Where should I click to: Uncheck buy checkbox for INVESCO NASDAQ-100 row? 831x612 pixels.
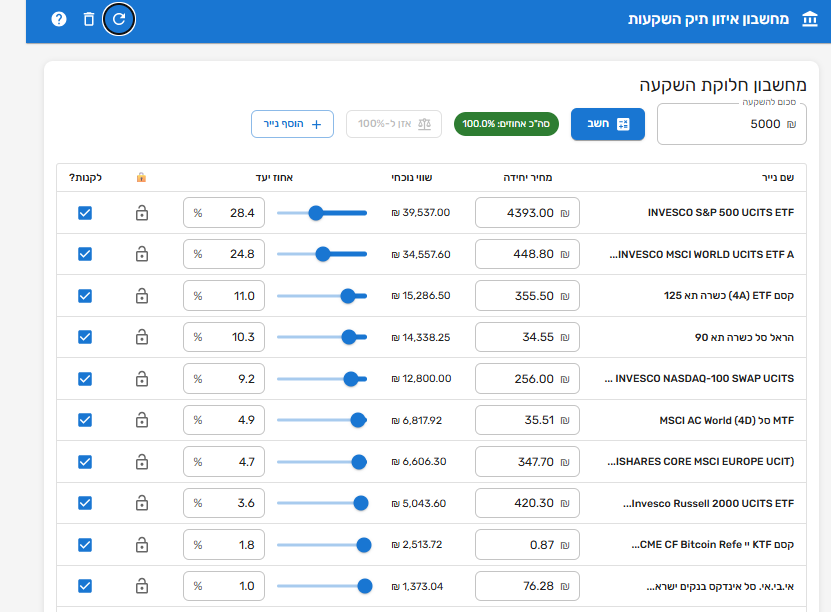tap(85, 379)
